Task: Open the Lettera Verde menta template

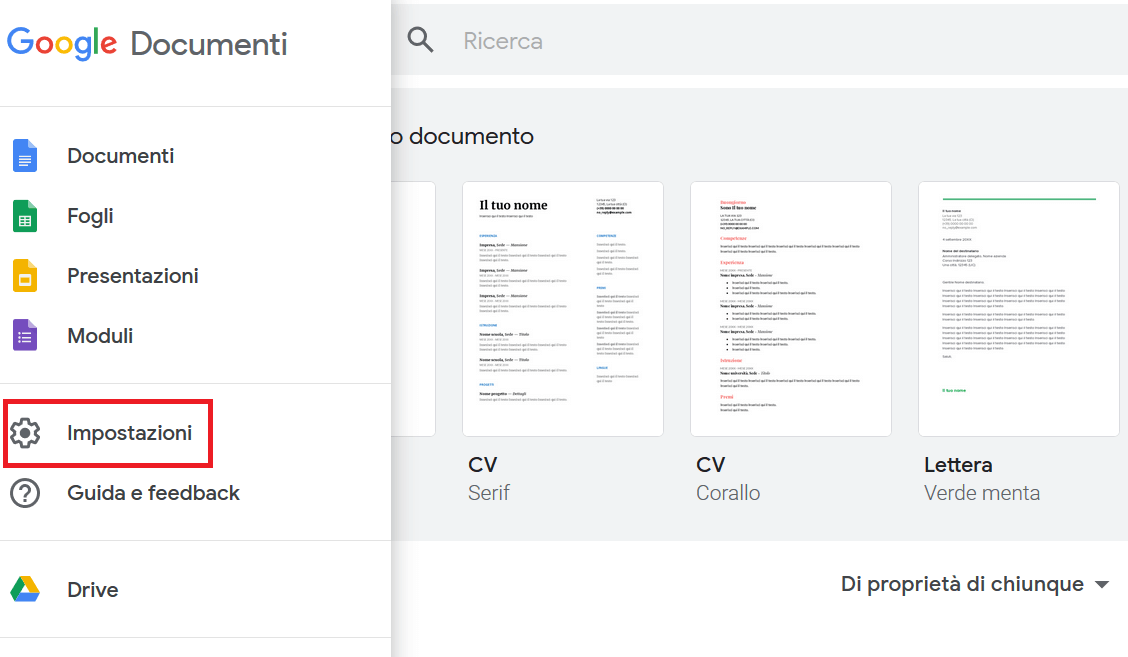Action: point(1019,309)
